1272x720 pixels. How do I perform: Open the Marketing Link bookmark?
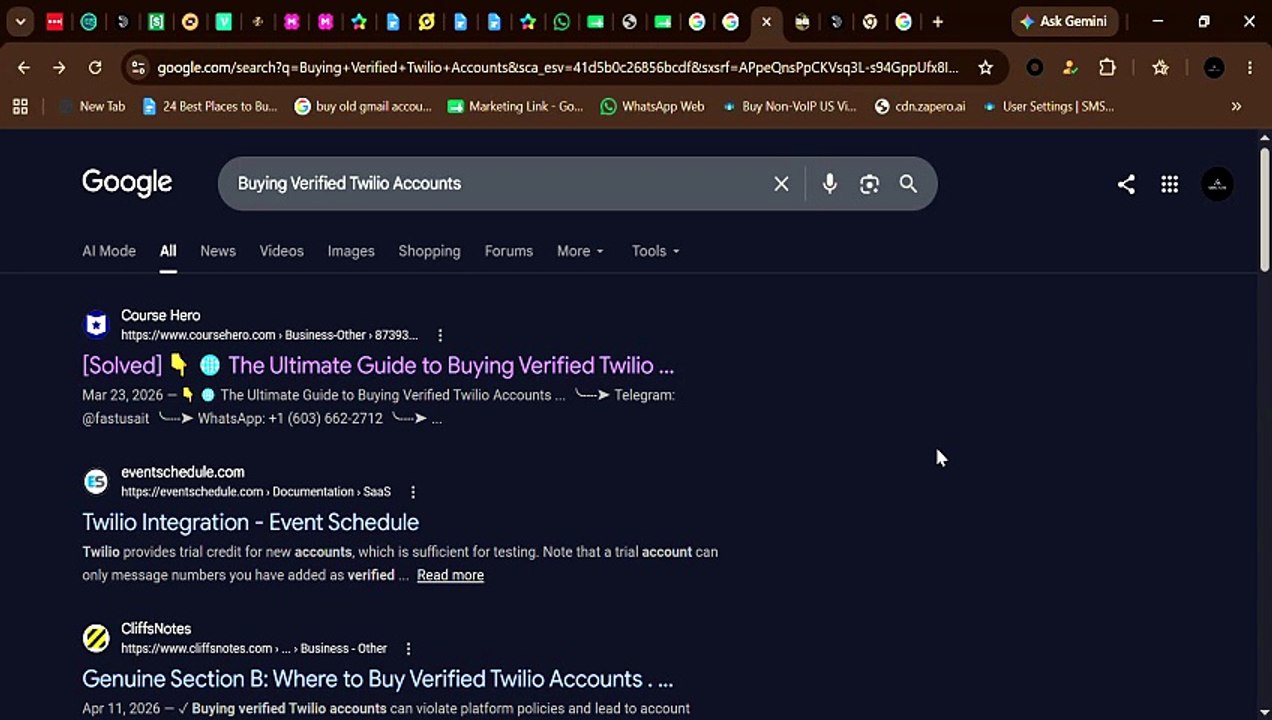click(516, 106)
